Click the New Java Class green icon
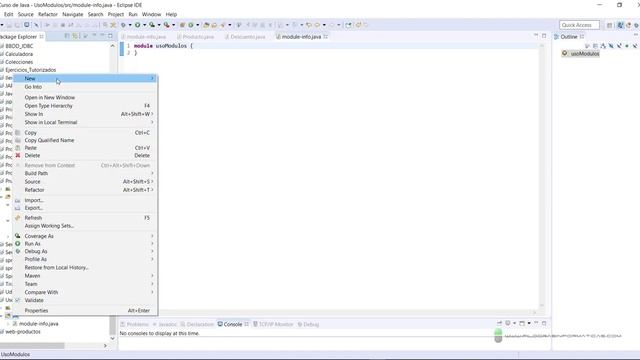Viewport: 640px width, 360px height. (x=191, y=25)
